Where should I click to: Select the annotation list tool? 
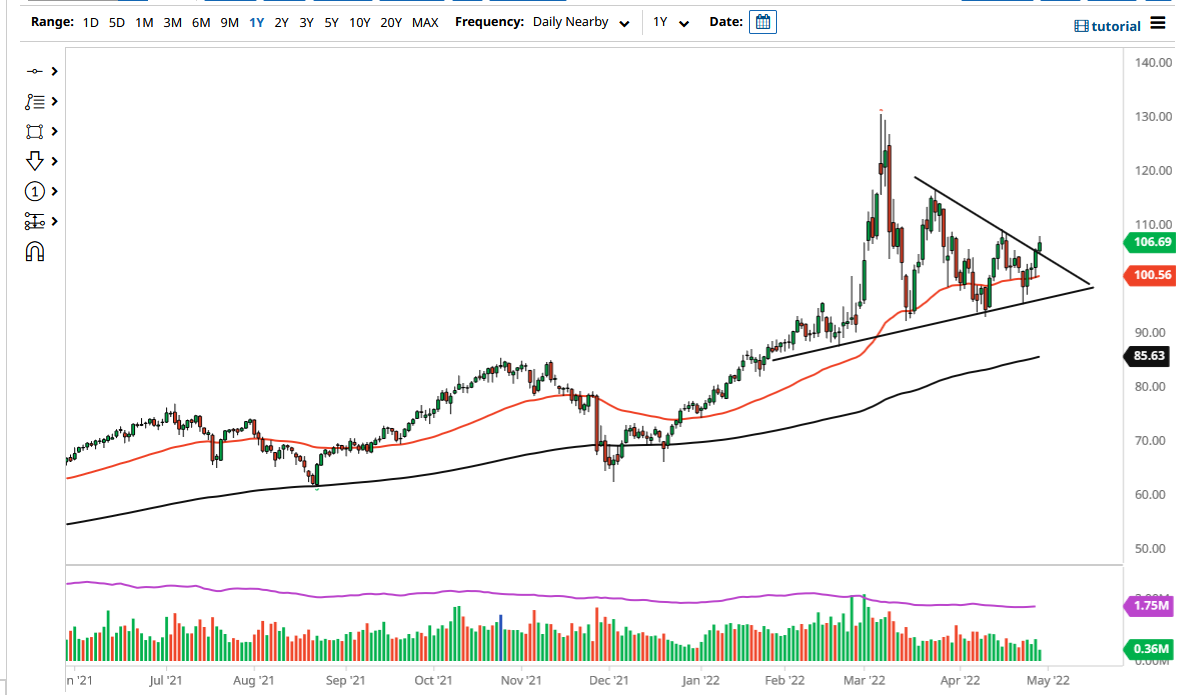coord(33,101)
